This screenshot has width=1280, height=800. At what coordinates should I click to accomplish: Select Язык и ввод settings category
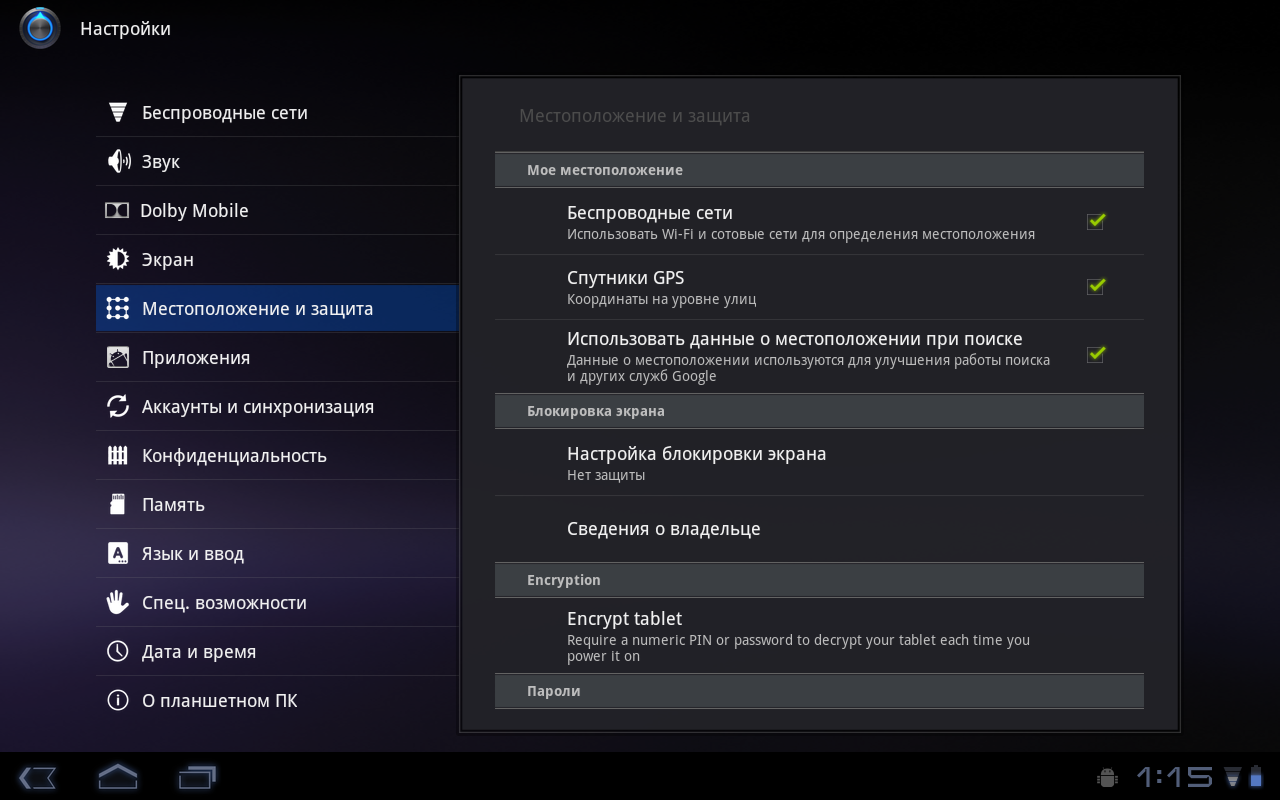pyautogui.click(x=193, y=553)
